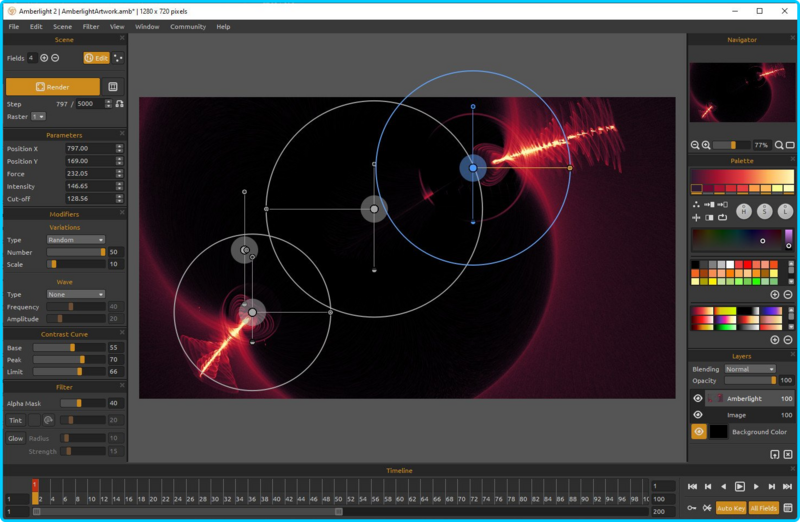Click the tint reset icon next to Tint
The width and height of the screenshot is (800, 522).
pos(48,420)
